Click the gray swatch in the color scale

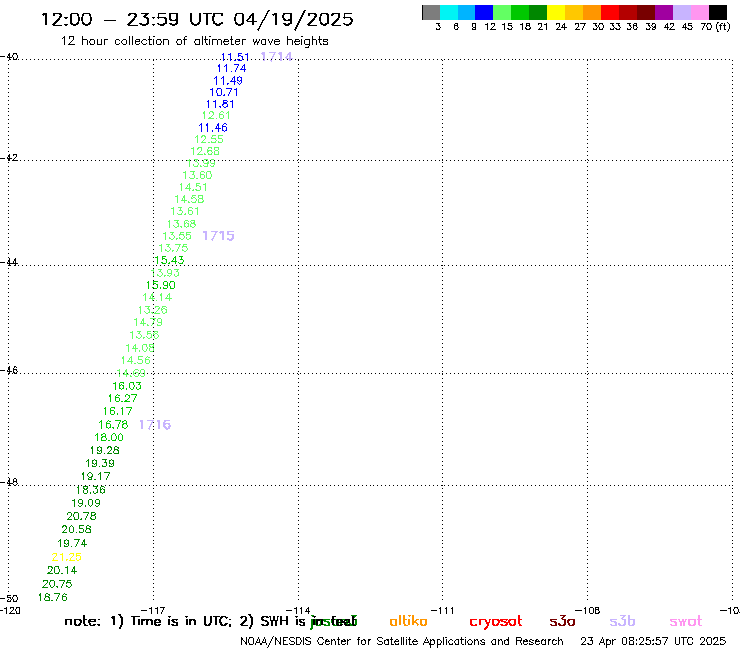(x=431, y=12)
